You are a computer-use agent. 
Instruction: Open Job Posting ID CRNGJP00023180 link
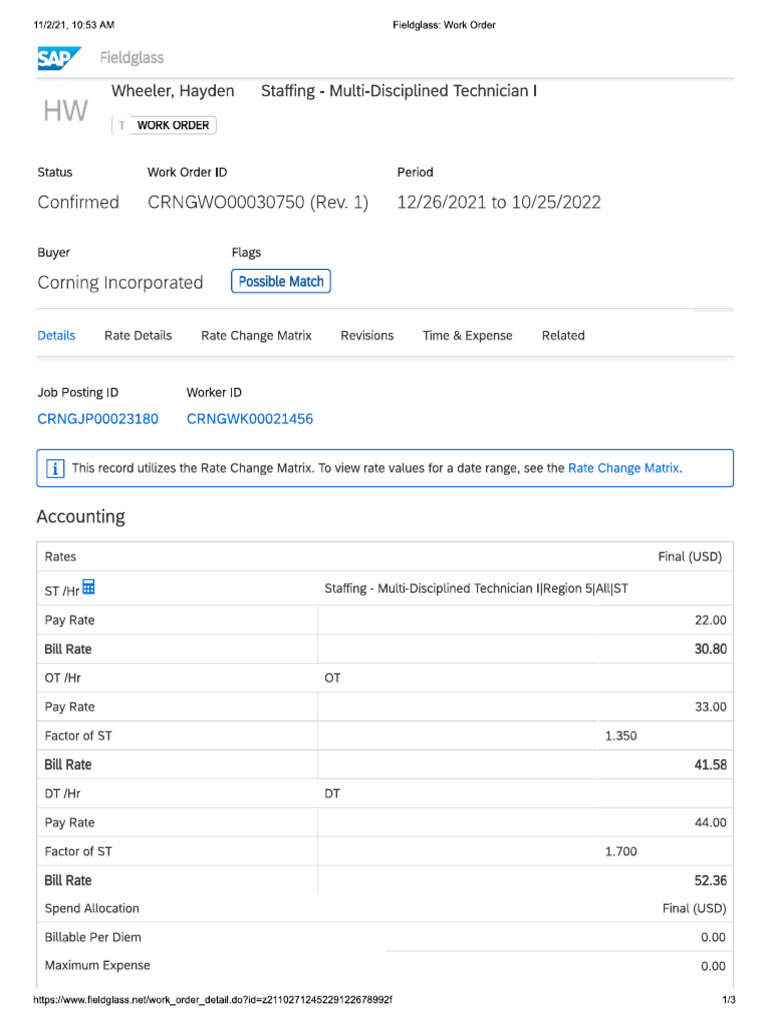pyautogui.click(x=98, y=419)
